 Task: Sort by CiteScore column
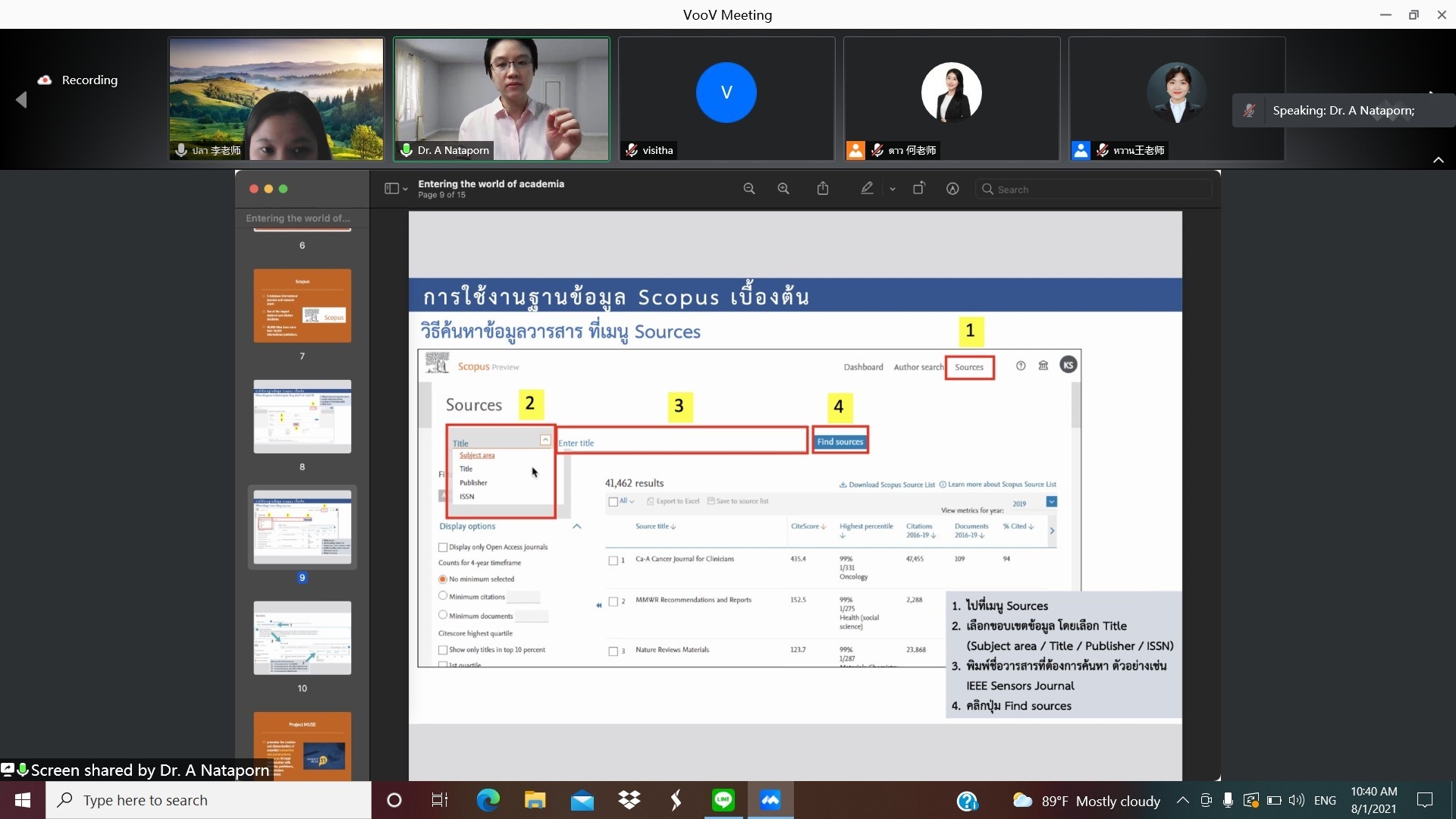808,526
